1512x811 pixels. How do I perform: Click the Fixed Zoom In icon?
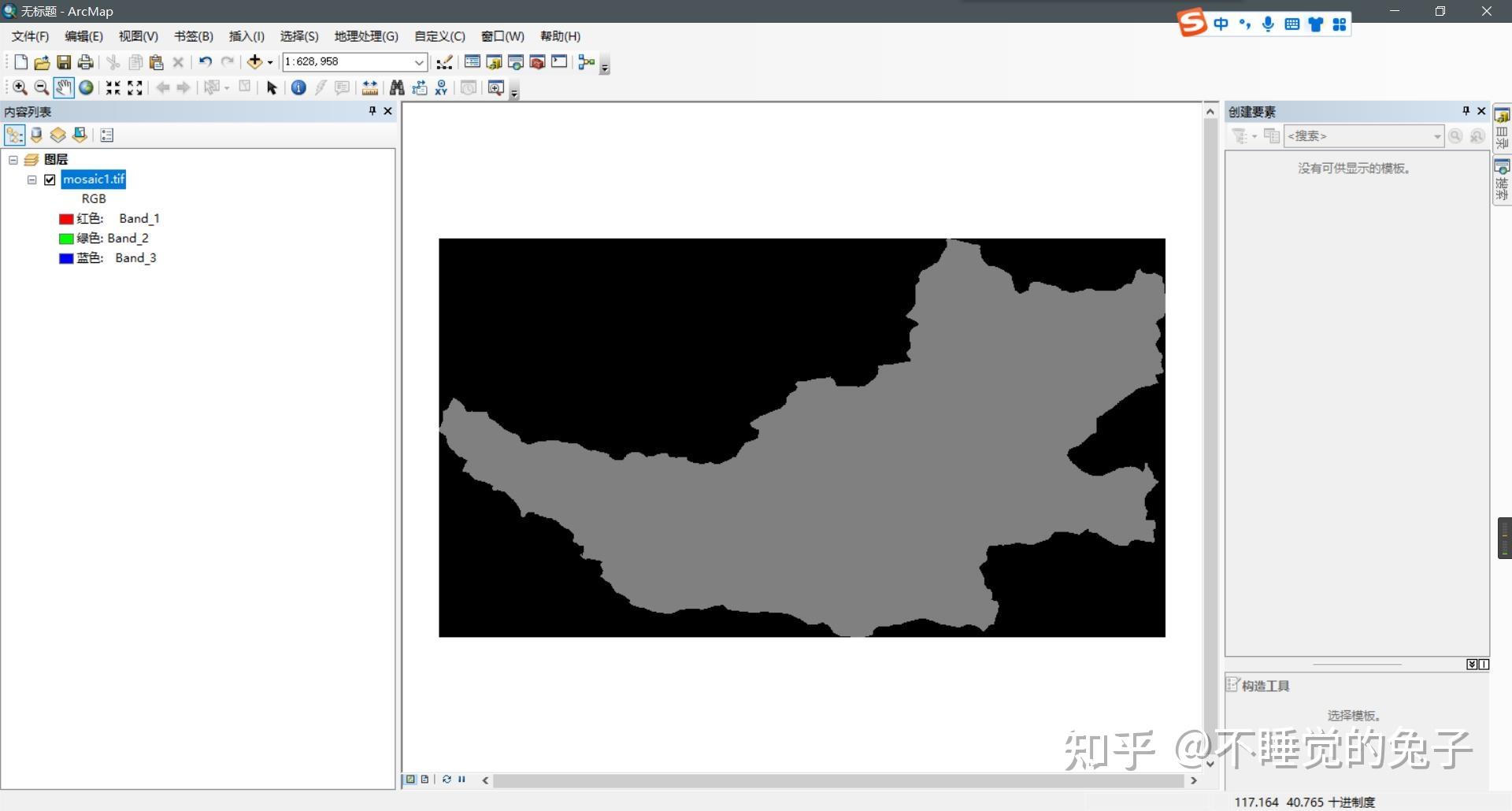(x=113, y=87)
